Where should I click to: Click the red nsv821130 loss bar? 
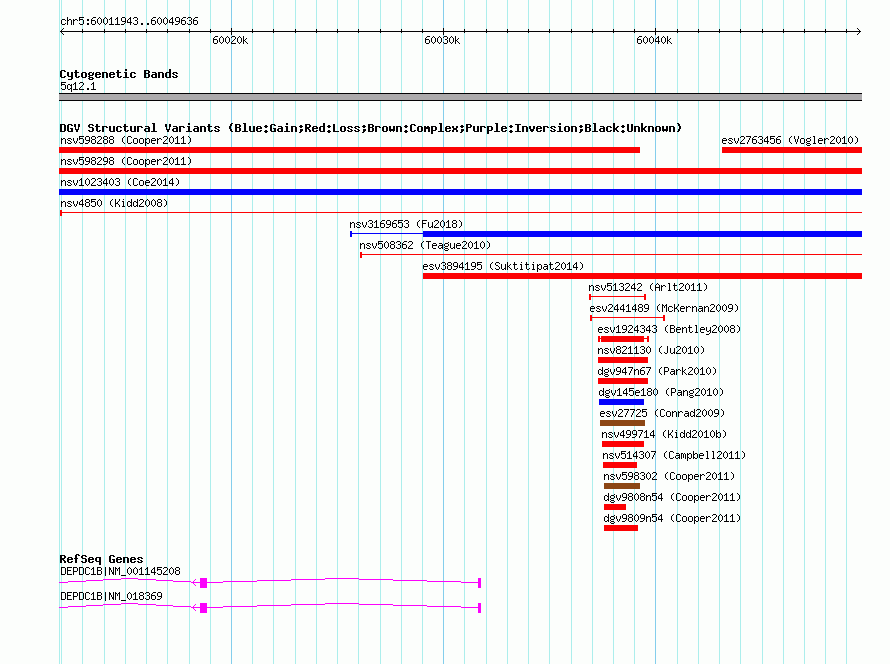tap(623, 360)
